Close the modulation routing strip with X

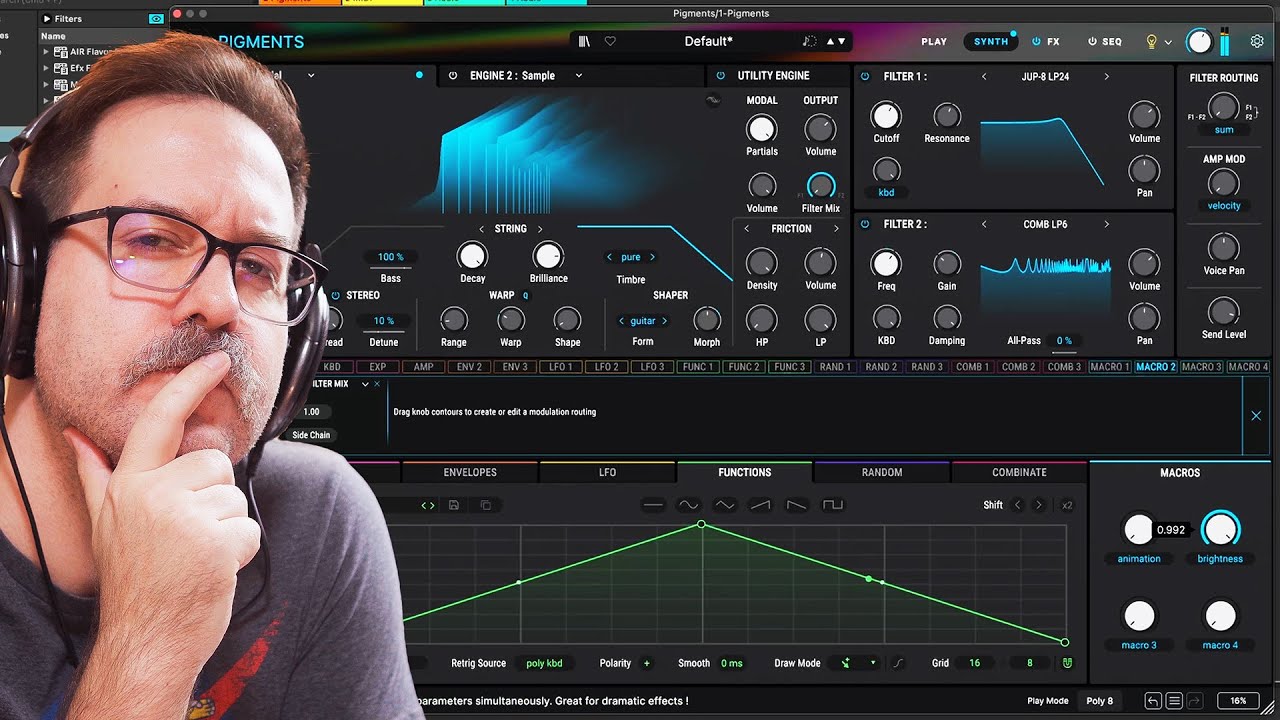click(1256, 416)
